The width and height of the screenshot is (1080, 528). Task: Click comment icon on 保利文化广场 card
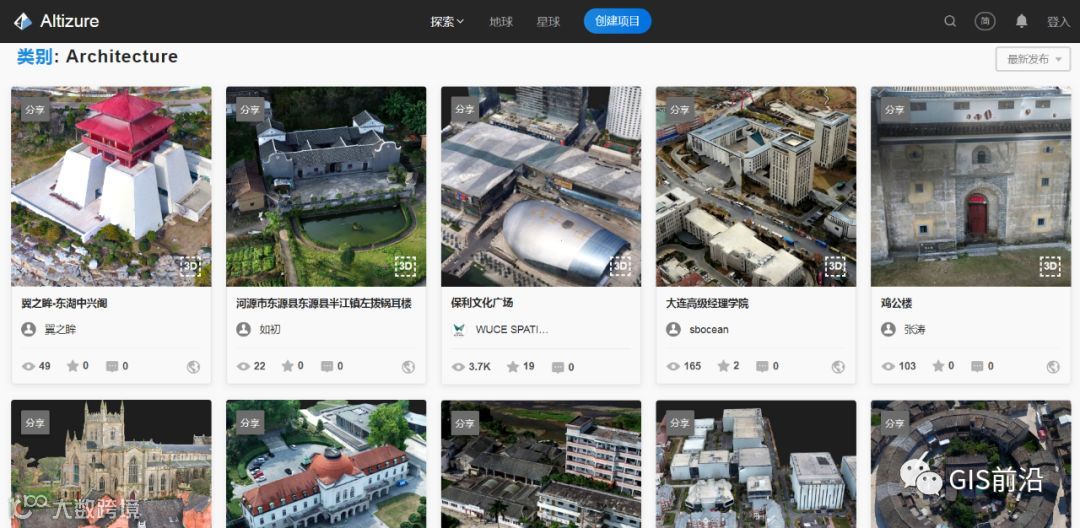click(558, 368)
